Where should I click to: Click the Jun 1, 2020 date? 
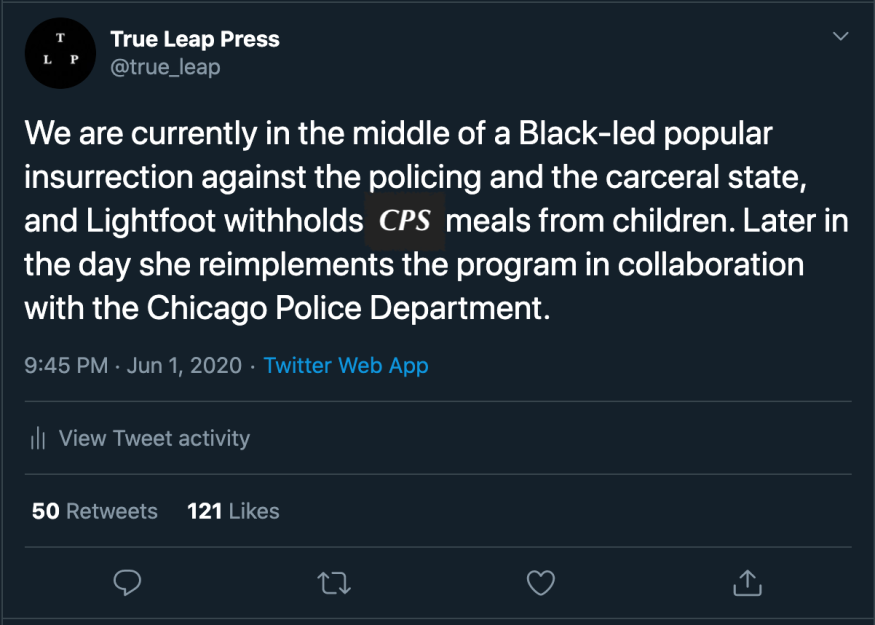point(184,365)
